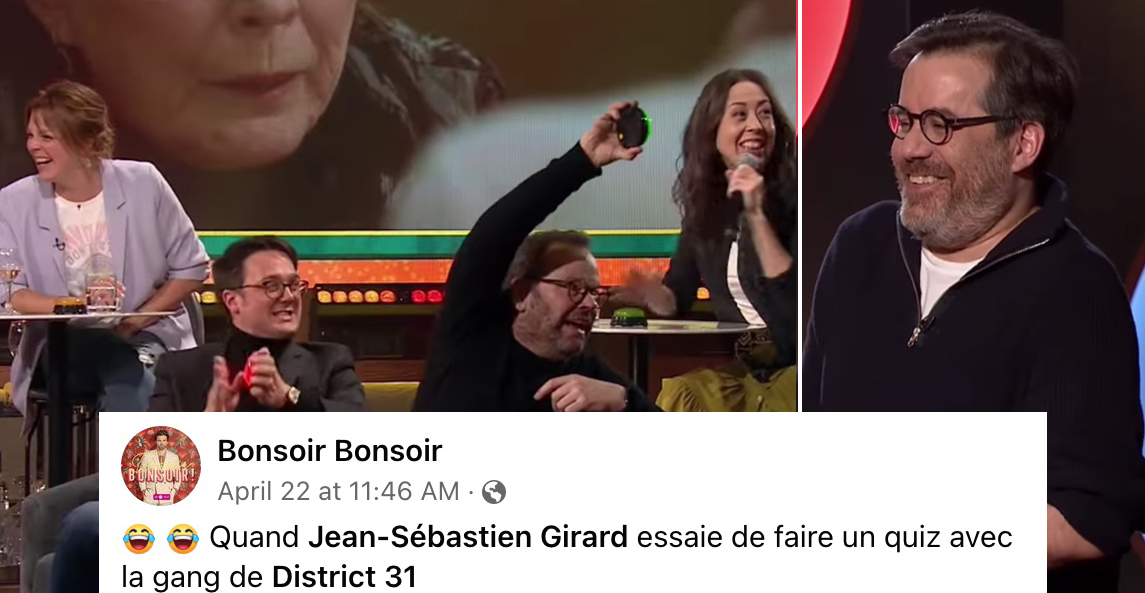This screenshot has height=593, width=1145.
Task: Click the clapping man's wristwatch
Action: (292, 395)
